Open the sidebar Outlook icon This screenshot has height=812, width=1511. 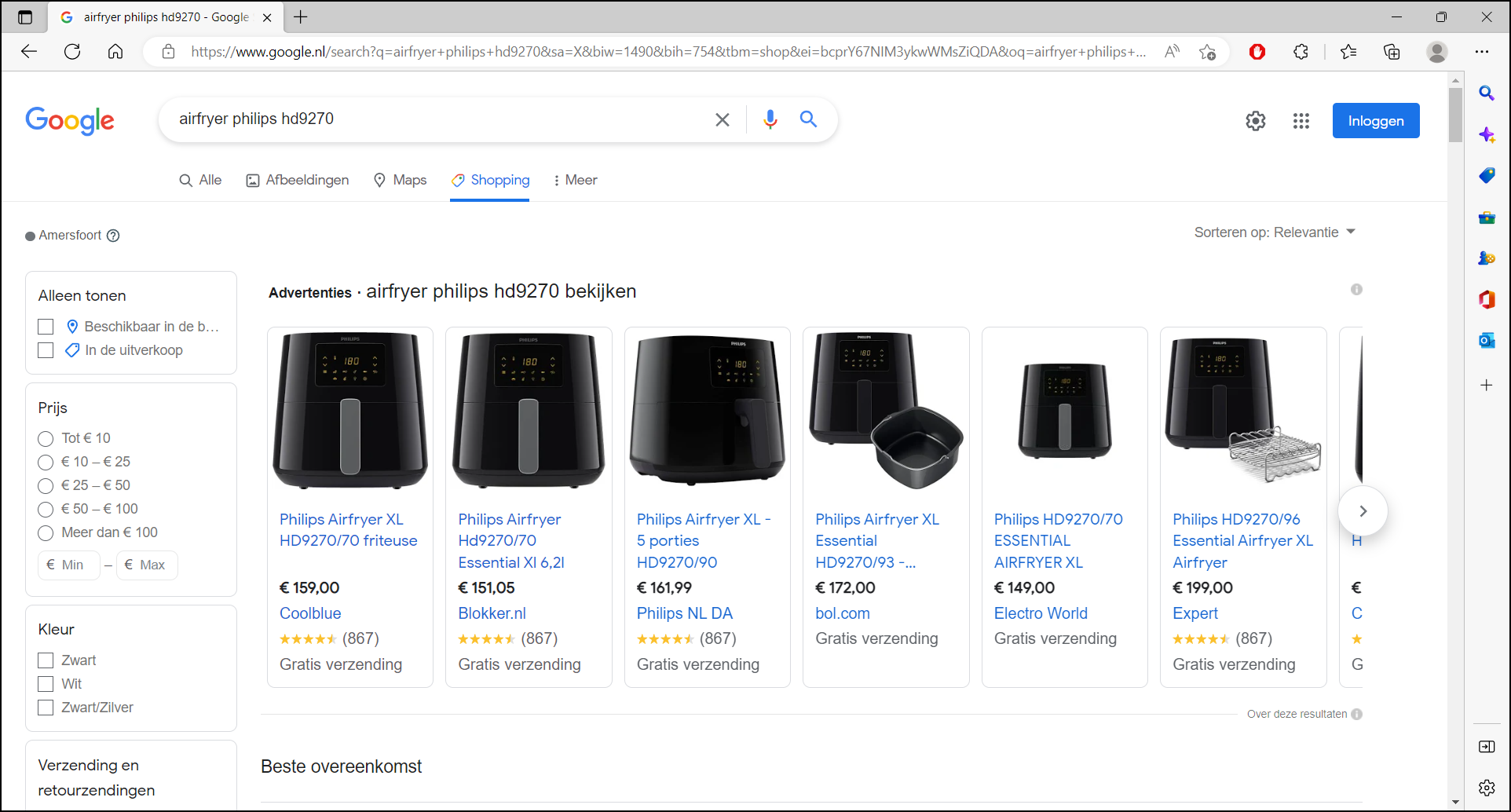coord(1487,340)
